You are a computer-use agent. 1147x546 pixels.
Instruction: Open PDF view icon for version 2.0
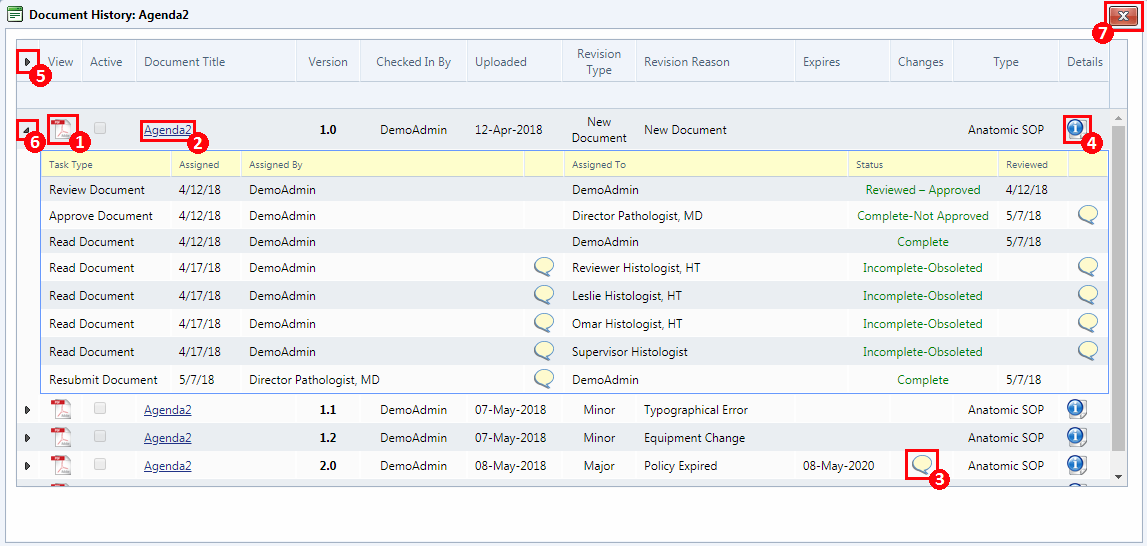point(61,465)
